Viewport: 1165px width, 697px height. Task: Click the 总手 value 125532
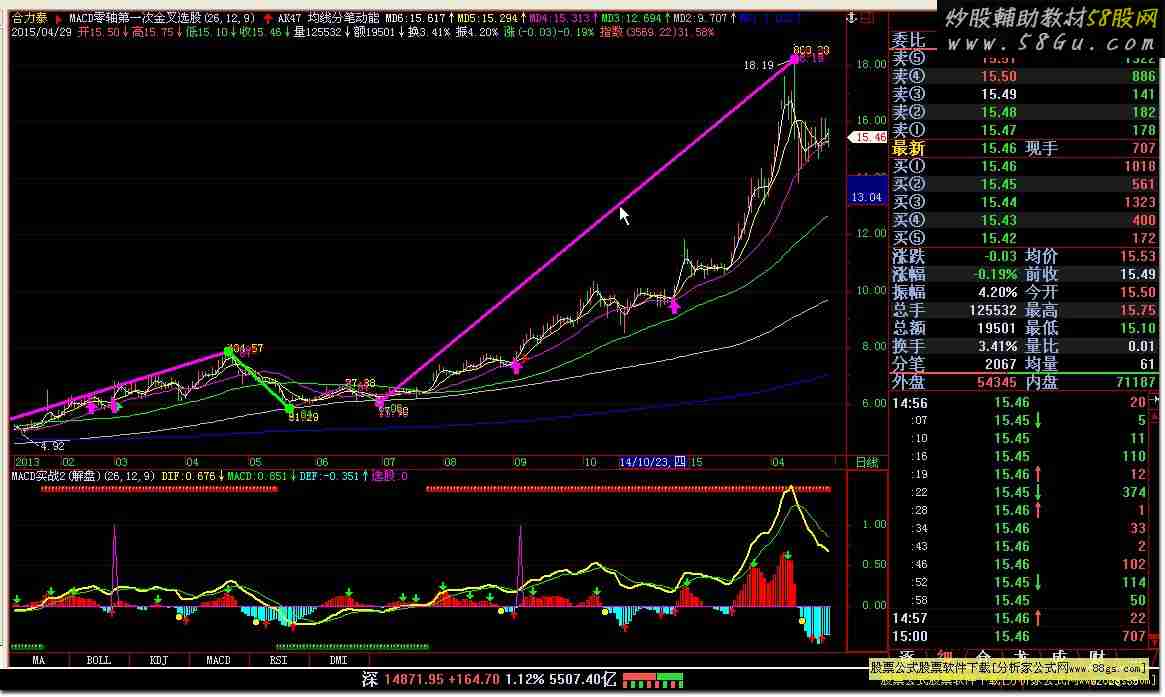point(993,311)
